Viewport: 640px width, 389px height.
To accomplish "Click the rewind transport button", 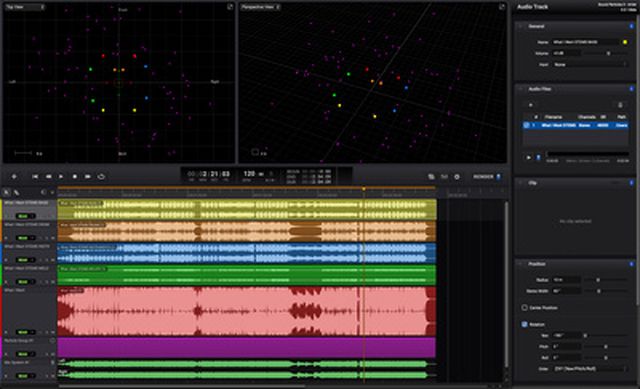I will 49,177.
